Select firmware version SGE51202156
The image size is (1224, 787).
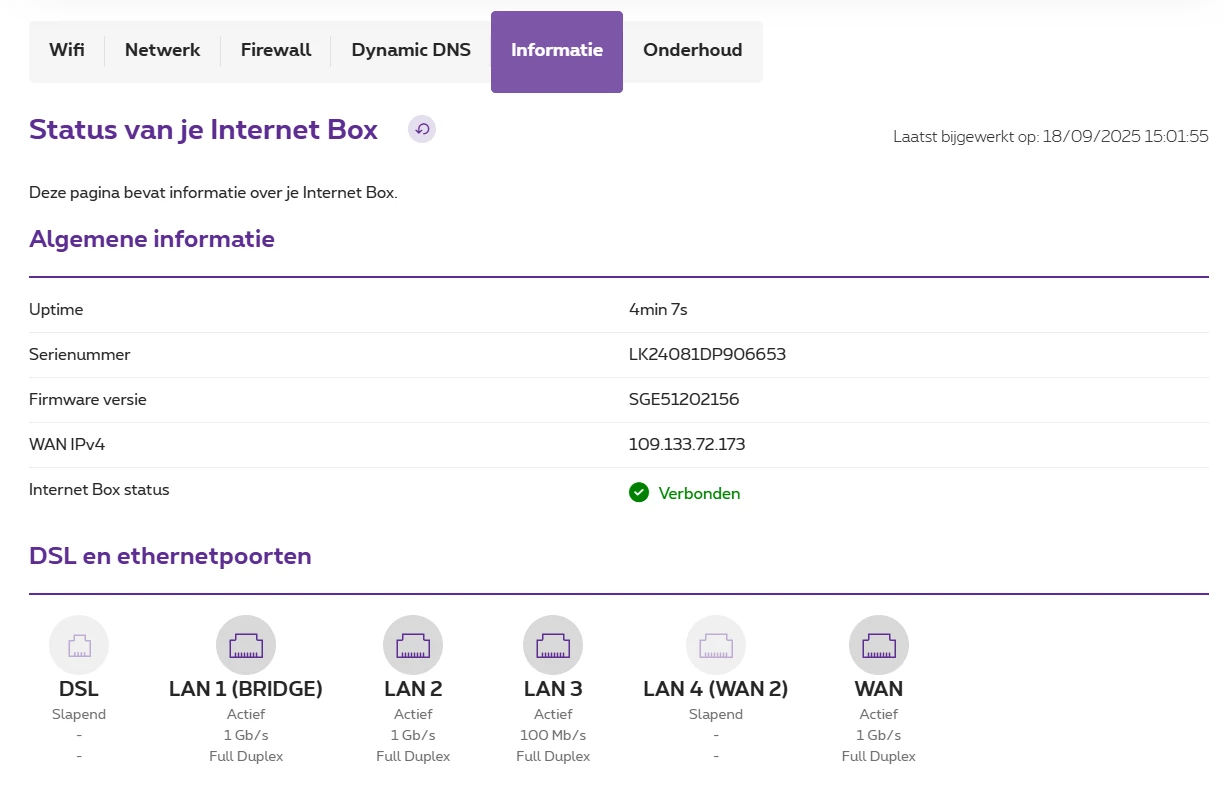click(x=684, y=400)
